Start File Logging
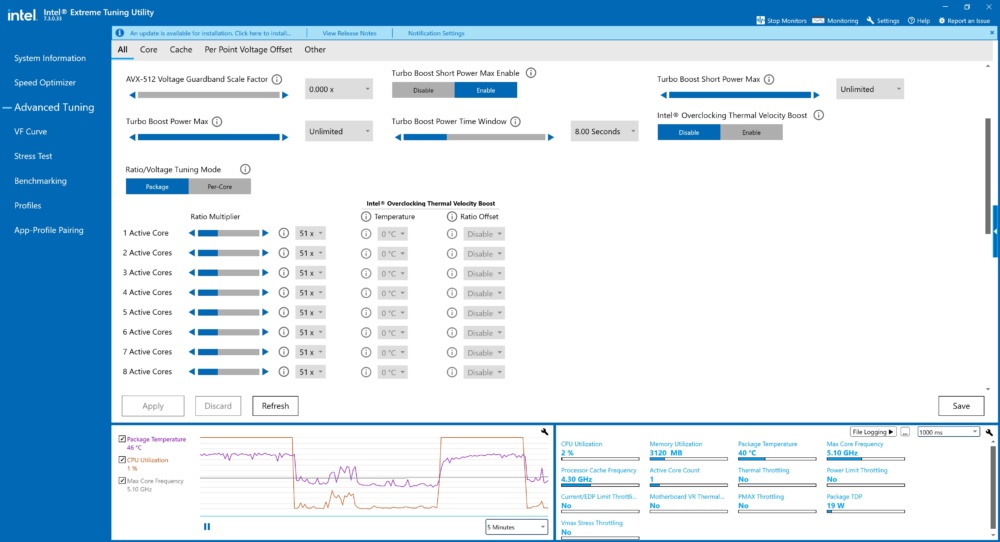 pyautogui.click(x=873, y=432)
